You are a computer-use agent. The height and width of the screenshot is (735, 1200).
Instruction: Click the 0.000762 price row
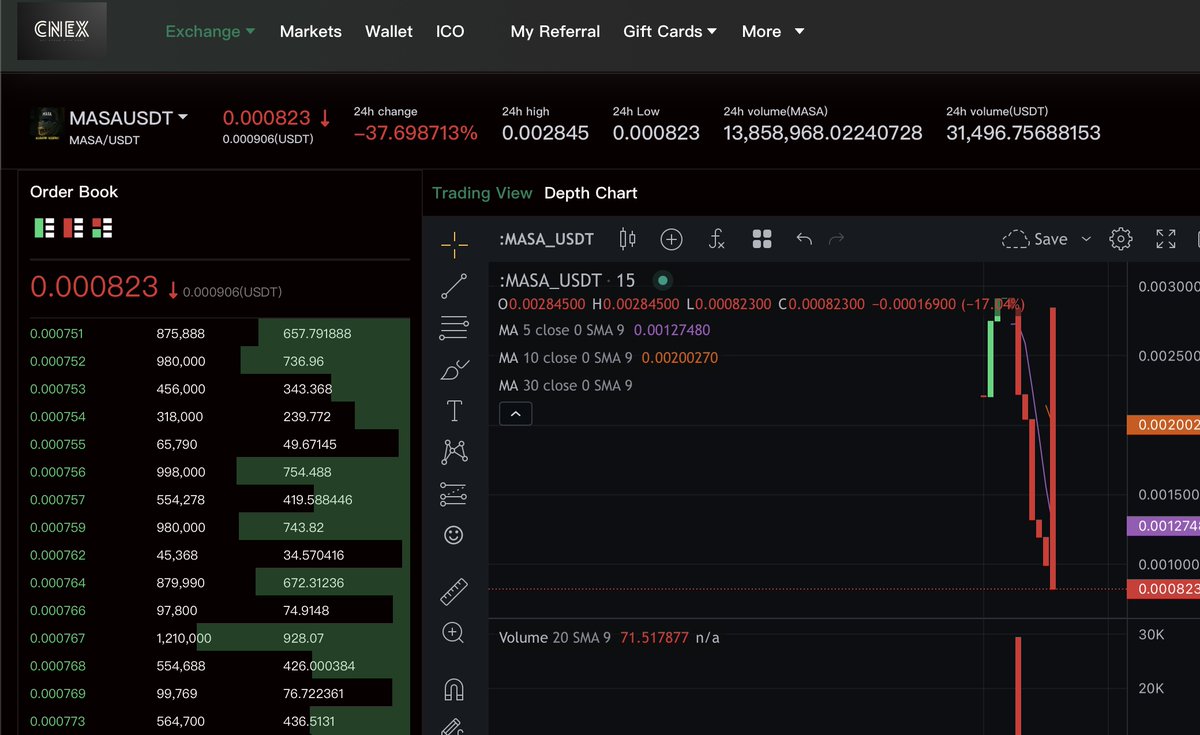click(x=214, y=555)
